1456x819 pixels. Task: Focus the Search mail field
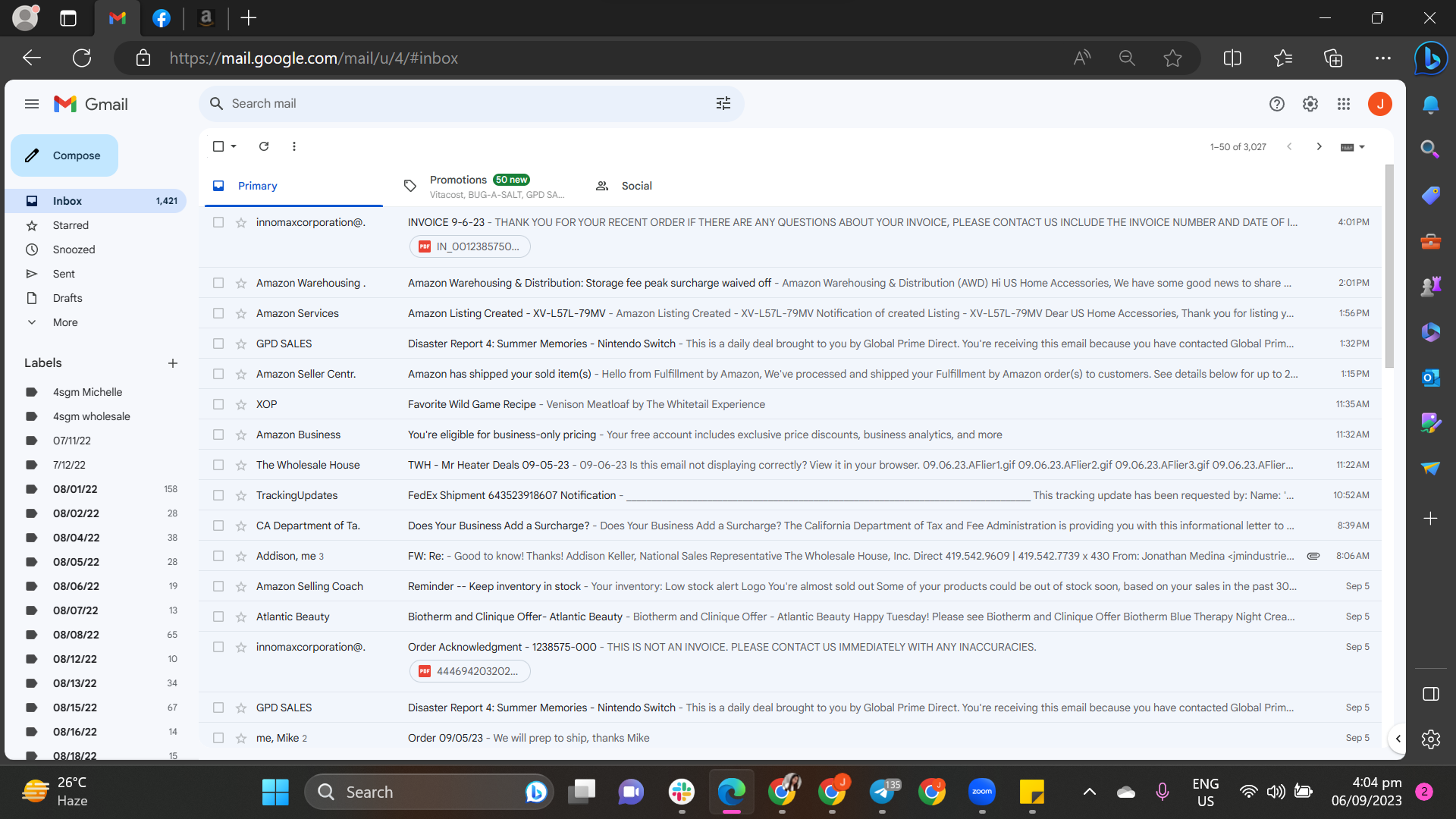[x=470, y=104]
